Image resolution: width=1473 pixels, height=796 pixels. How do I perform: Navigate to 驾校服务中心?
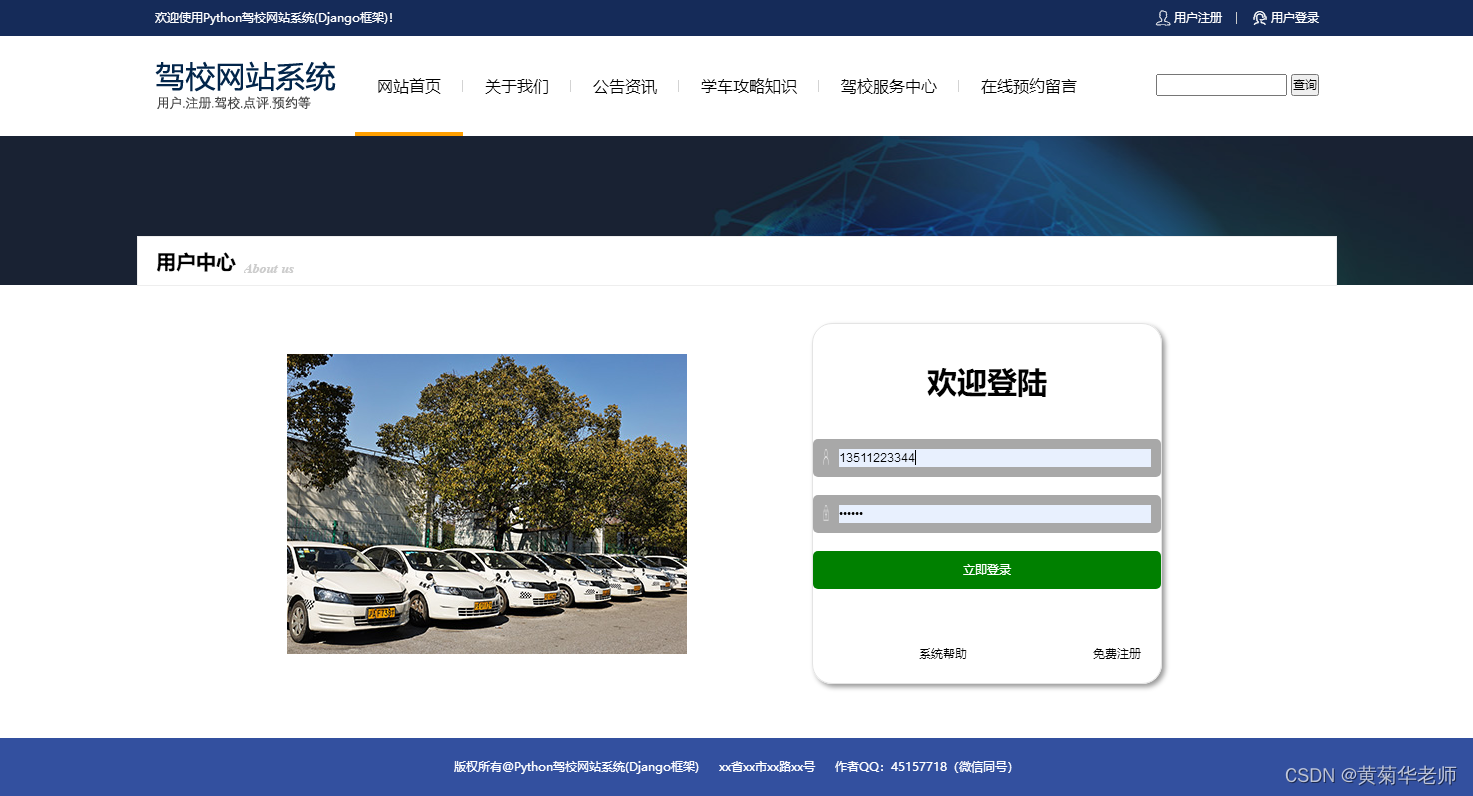point(888,86)
